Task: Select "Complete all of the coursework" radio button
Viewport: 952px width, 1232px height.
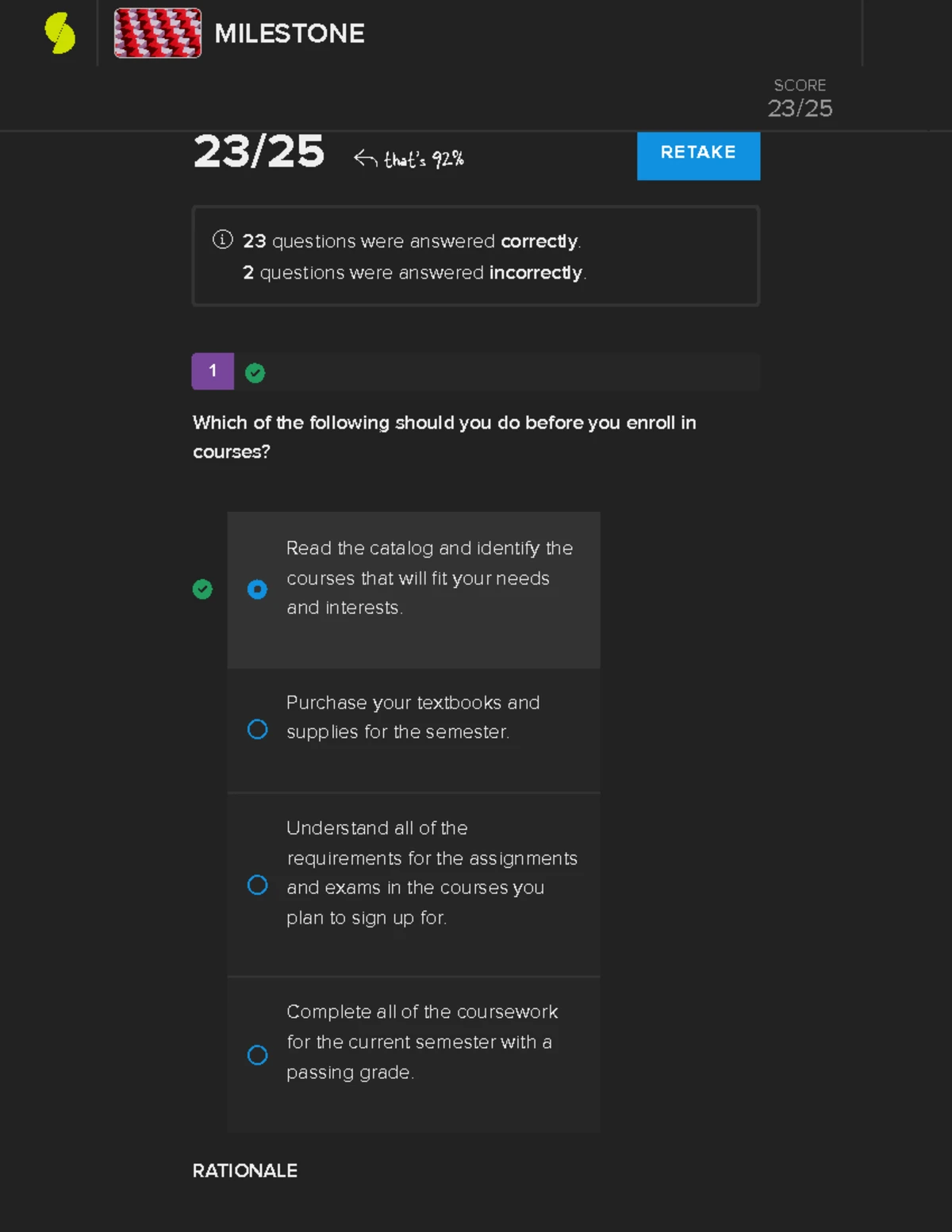Action: coord(257,1055)
